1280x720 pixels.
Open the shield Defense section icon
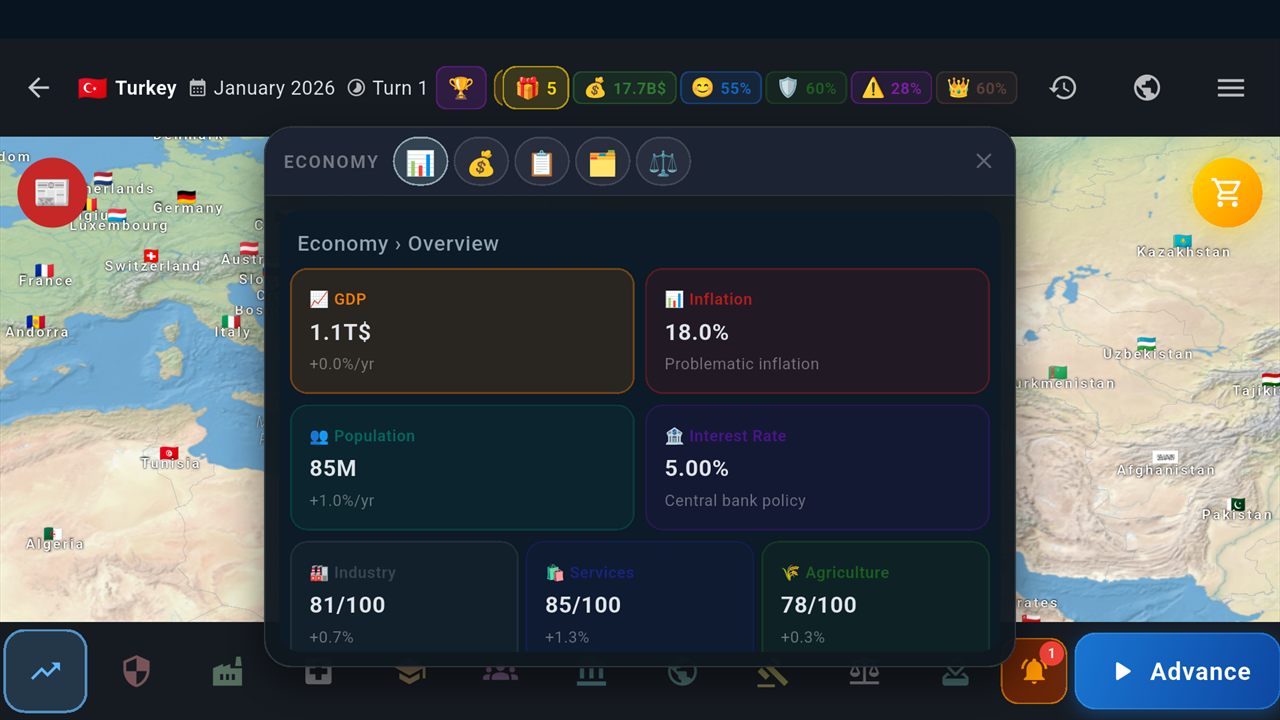tap(136, 672)
